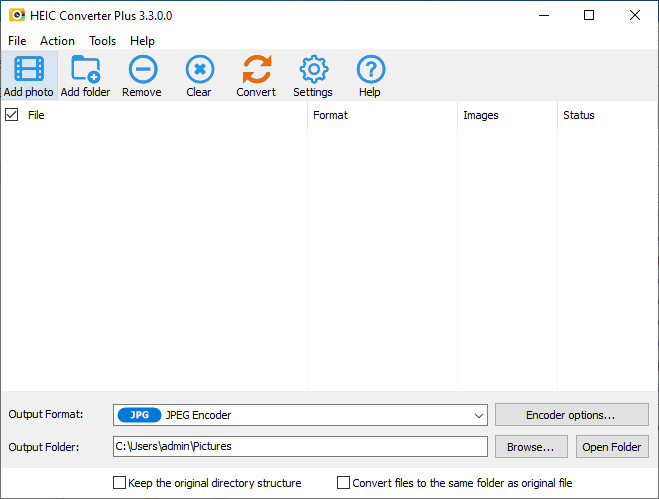The image size is (659, 499).
Task: Click the Open Folder button
Action: click(612, 446)
